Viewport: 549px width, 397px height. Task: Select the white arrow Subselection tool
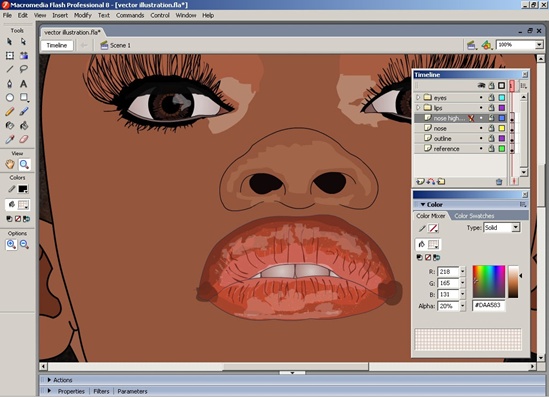tap(23, 42)
